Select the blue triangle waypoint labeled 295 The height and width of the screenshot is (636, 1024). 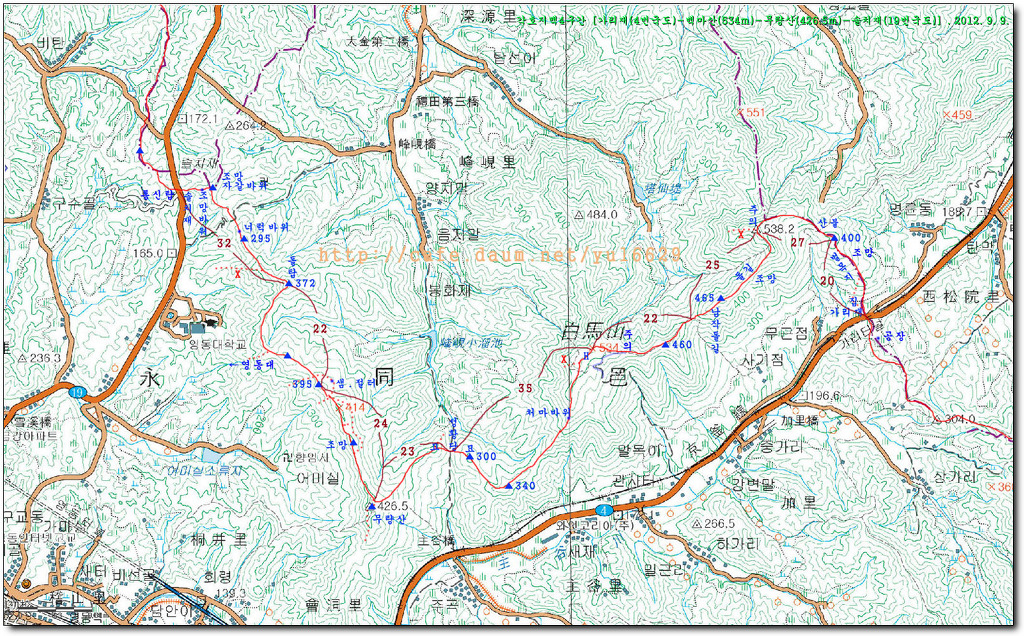point(244,239)
